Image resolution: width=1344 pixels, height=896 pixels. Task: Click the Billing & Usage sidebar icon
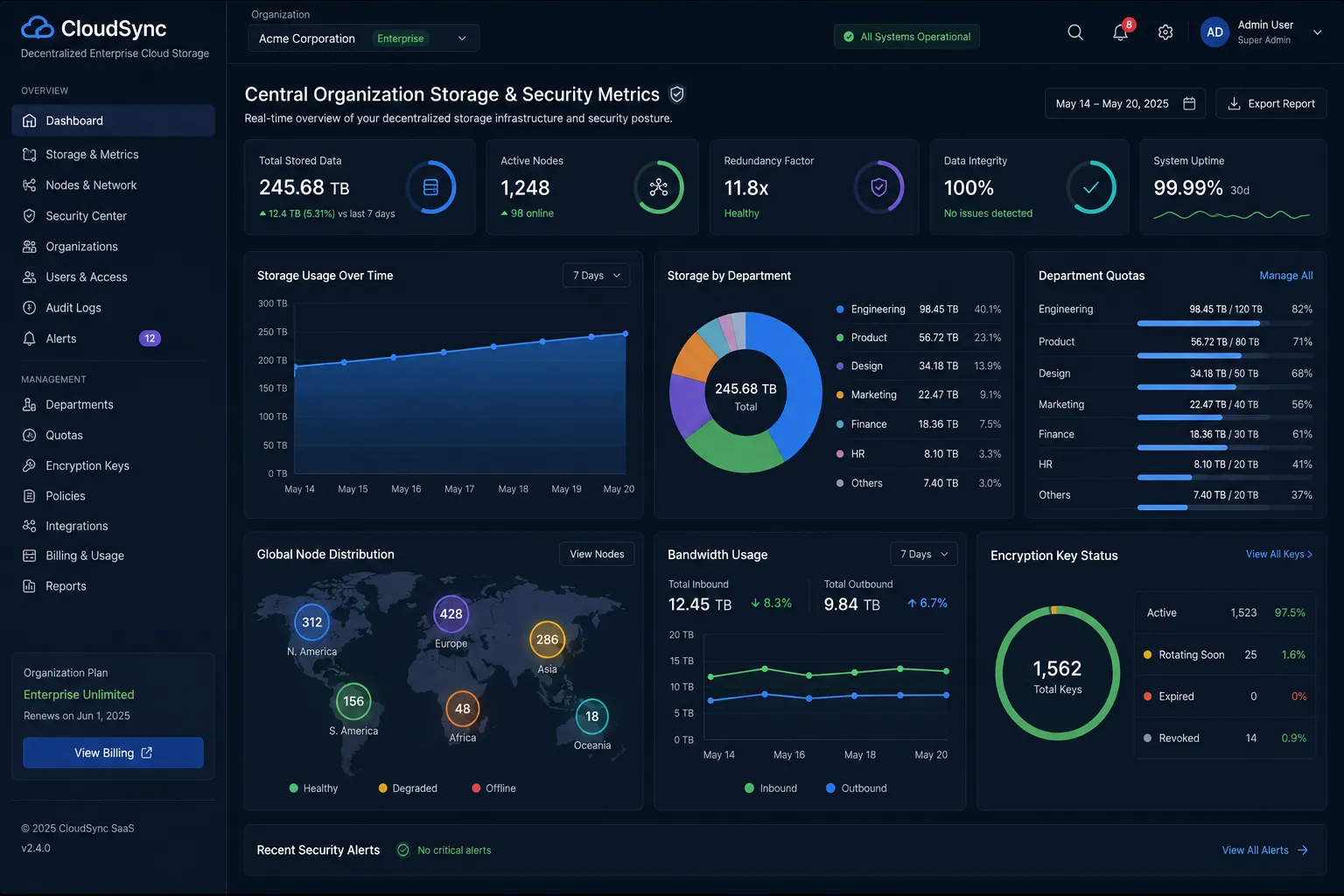click(29, 556)
